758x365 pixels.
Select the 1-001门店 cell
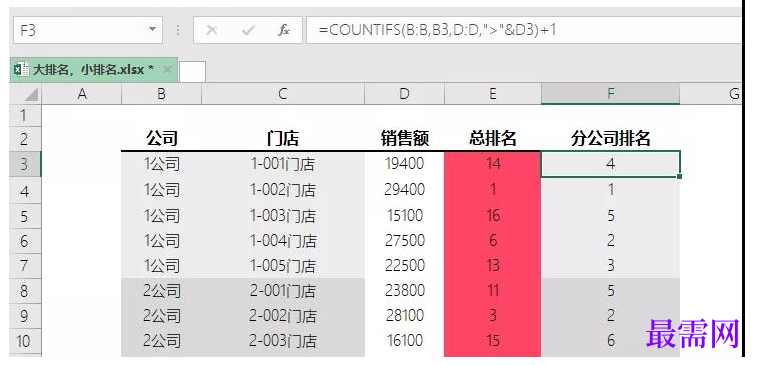click(x=283, y=164)
